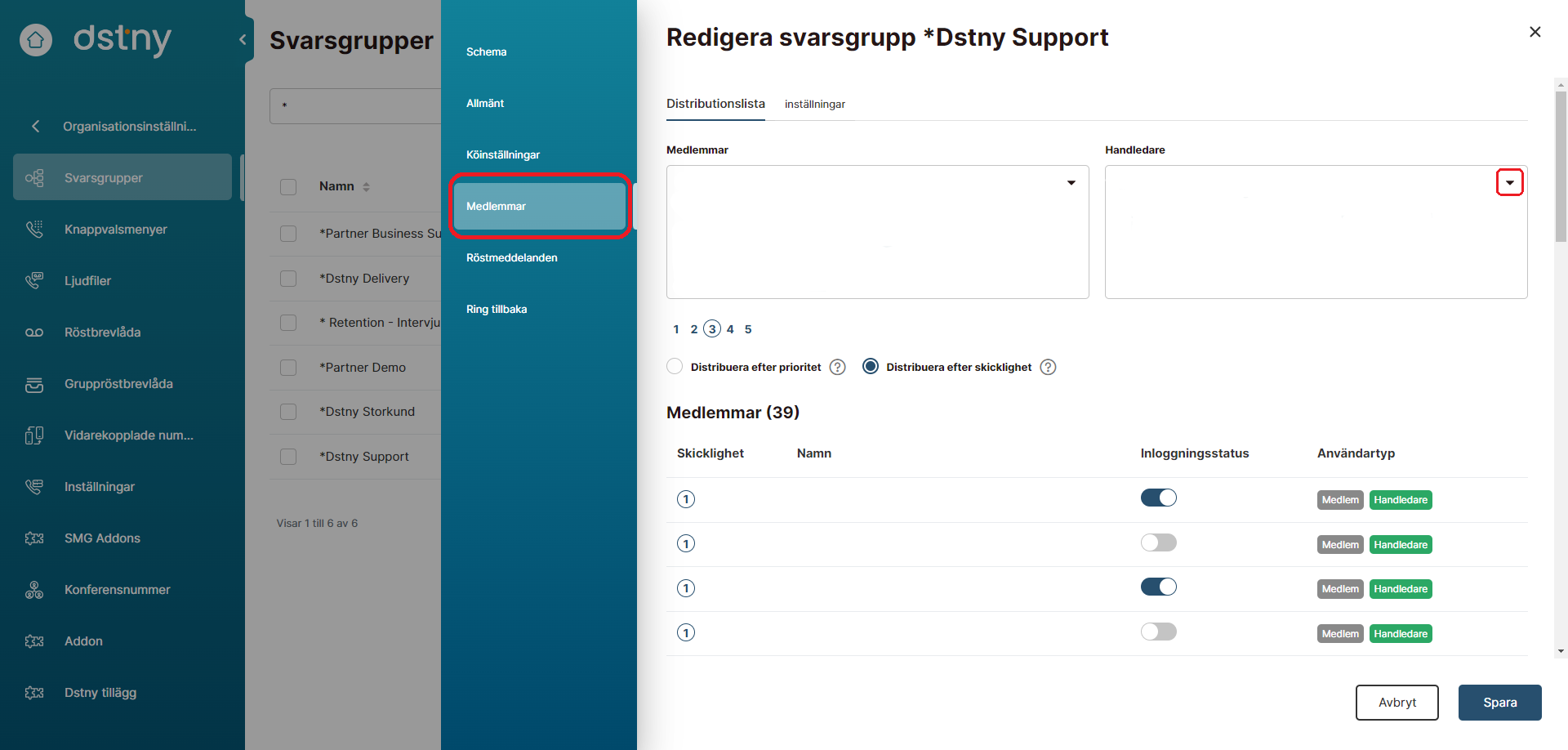Enable login status for second member
Image resolution: width=1568 pixels, height=750 pixels.
pos(1158,542)
